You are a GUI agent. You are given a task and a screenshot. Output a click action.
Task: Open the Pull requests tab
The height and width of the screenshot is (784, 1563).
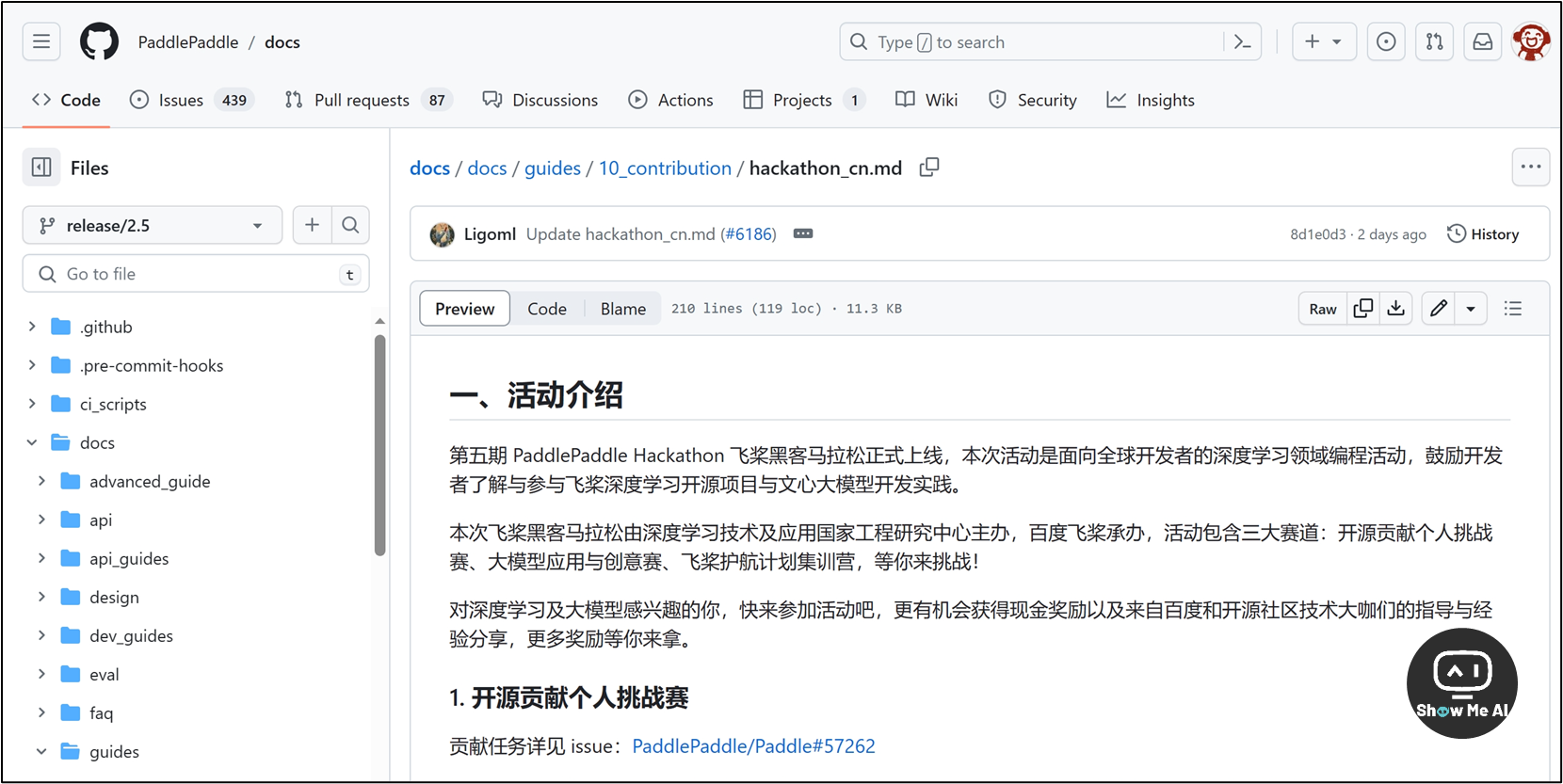368,100
